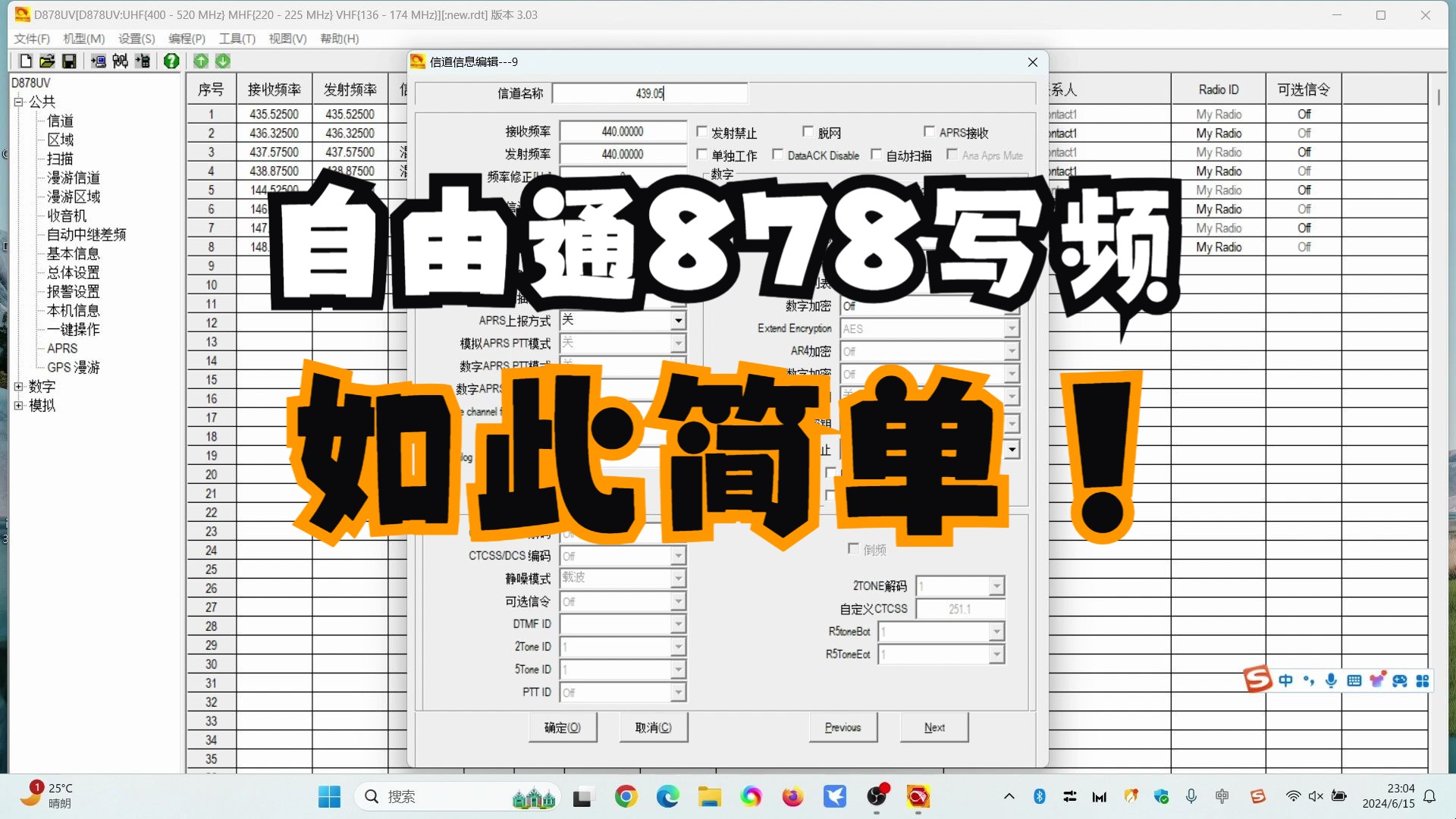Image resolution: width=1456 pixels, height=819 pixels.
Task: Open the Windows Start menu
Action: click(x=329, y=797)
